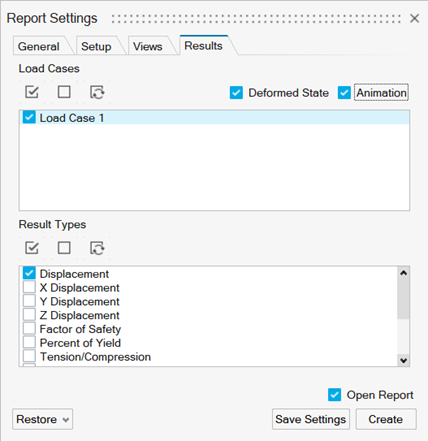This screenshot has width=428, height=441.
Task: Enable the Factor of Safety result
Action: [29, 328]
